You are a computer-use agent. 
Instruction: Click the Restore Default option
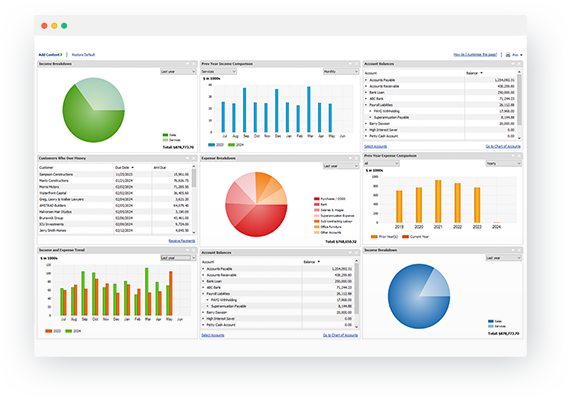pos(83,55)
